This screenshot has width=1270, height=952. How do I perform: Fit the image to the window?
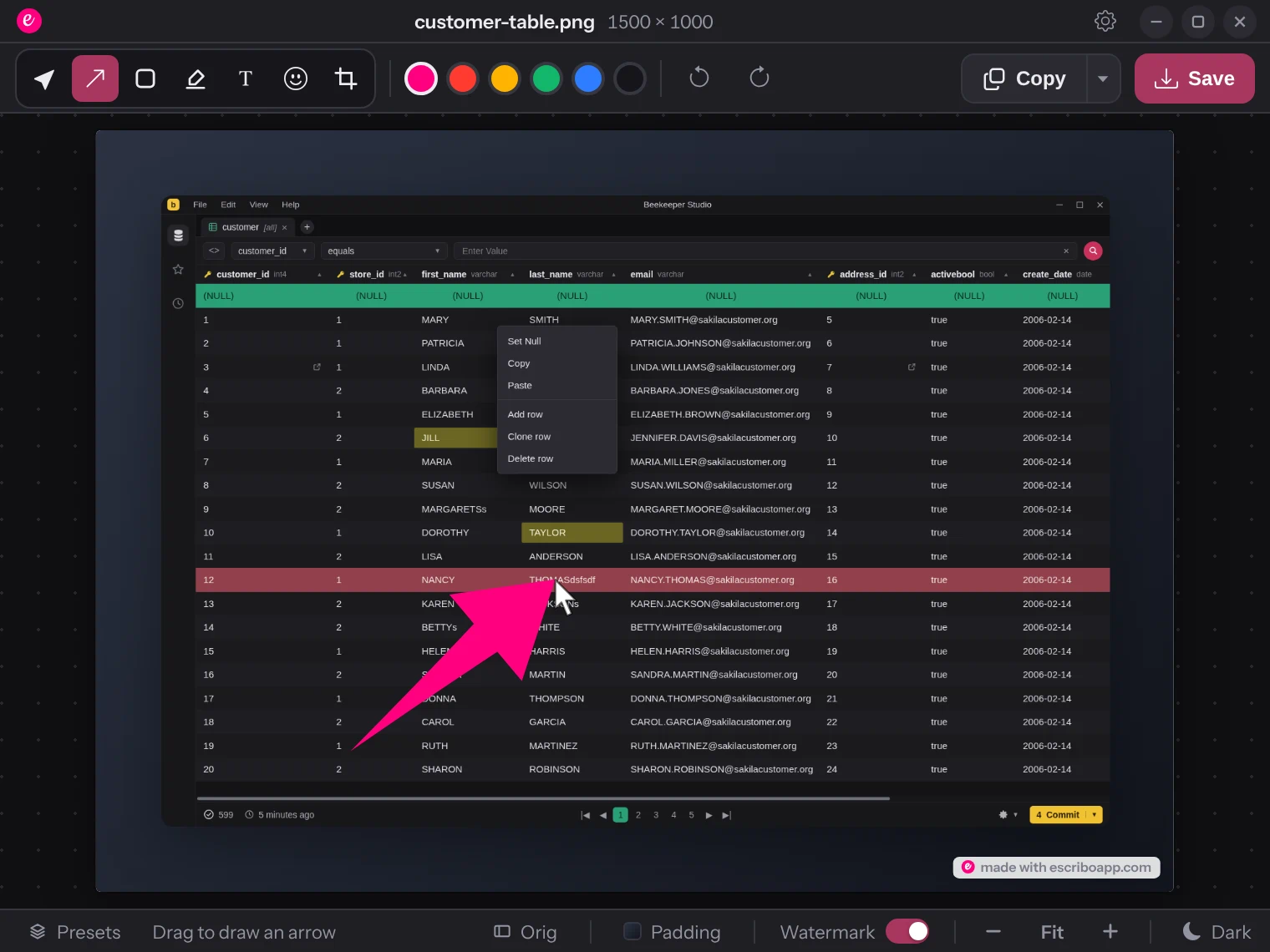tap(1052, 932)
